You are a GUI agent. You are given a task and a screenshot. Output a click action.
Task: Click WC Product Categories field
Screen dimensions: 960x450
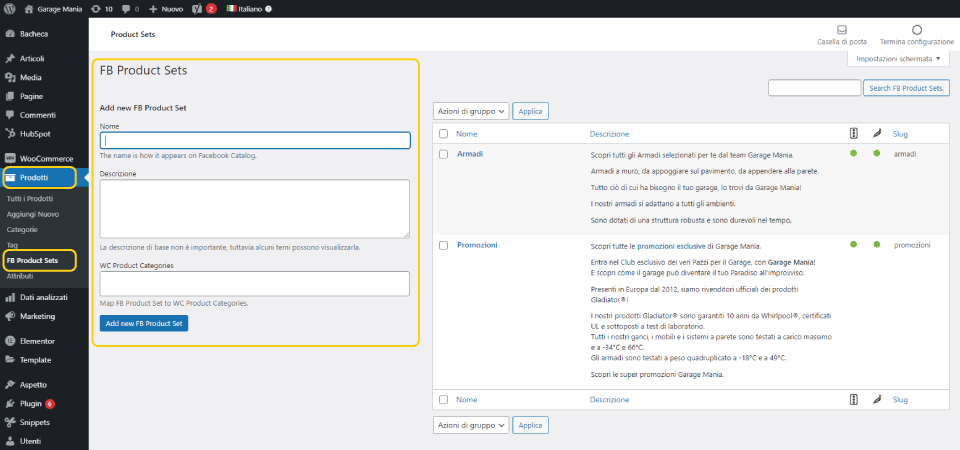click(255, 283)
